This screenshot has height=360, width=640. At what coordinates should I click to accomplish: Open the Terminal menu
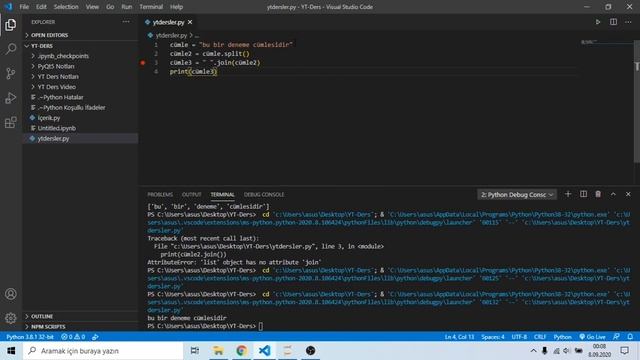151,7
